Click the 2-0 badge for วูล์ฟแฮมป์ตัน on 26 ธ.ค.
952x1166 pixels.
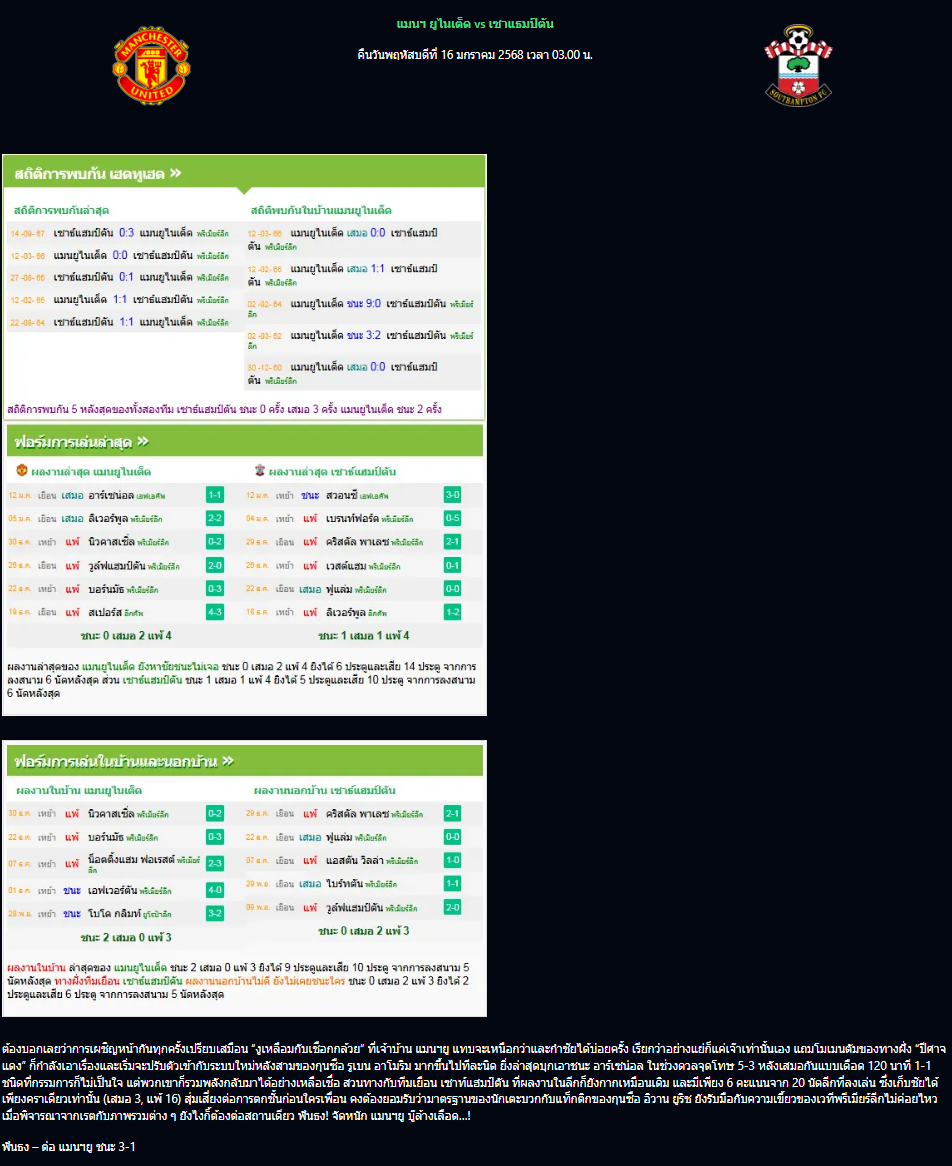[x=214, y=565]
